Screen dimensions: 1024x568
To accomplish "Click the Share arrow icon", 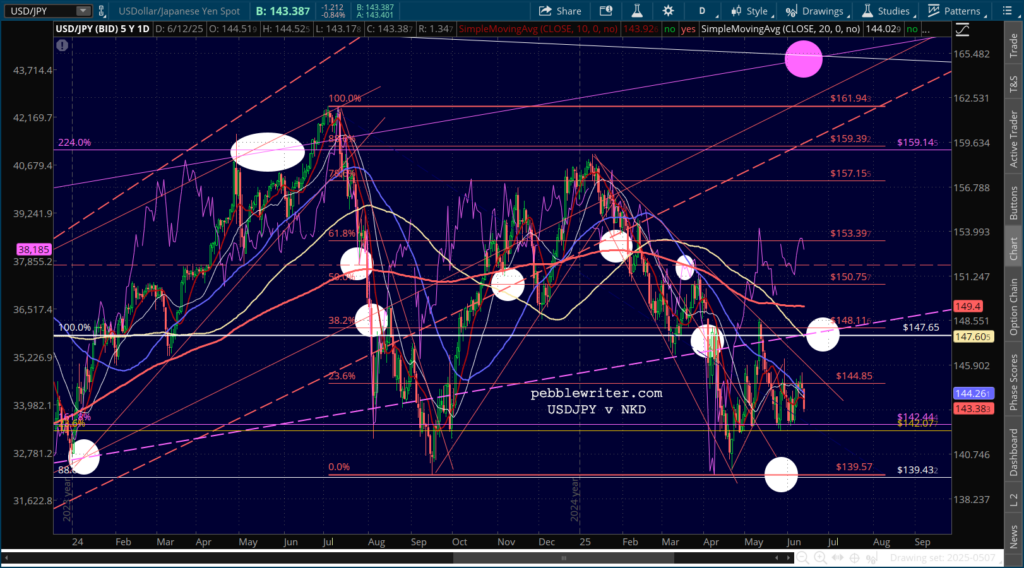I will coord(545,11).
